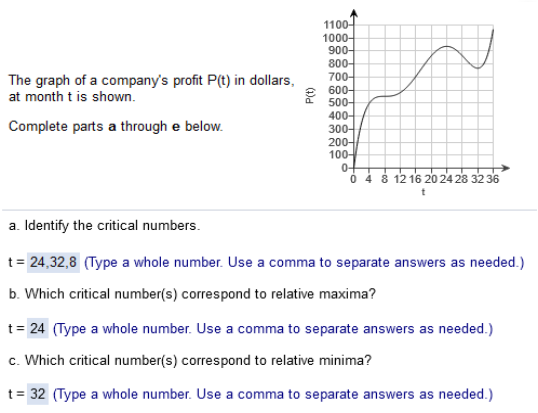Click the t horizontal axis title

pos(423,192)
